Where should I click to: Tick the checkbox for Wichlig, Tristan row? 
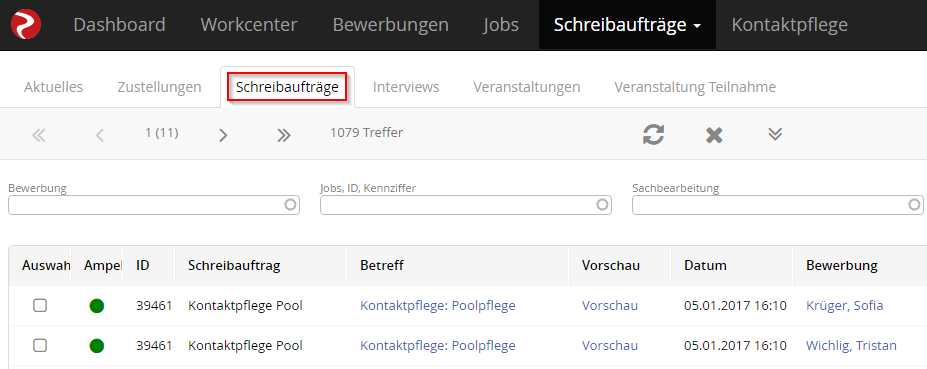(x=40, y=345)
